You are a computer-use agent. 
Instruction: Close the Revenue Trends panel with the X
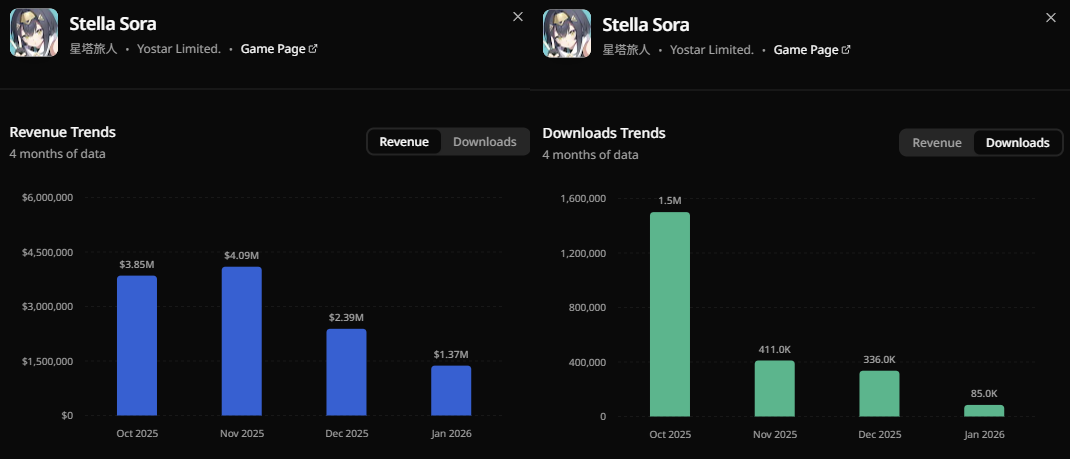coord(517,17)
